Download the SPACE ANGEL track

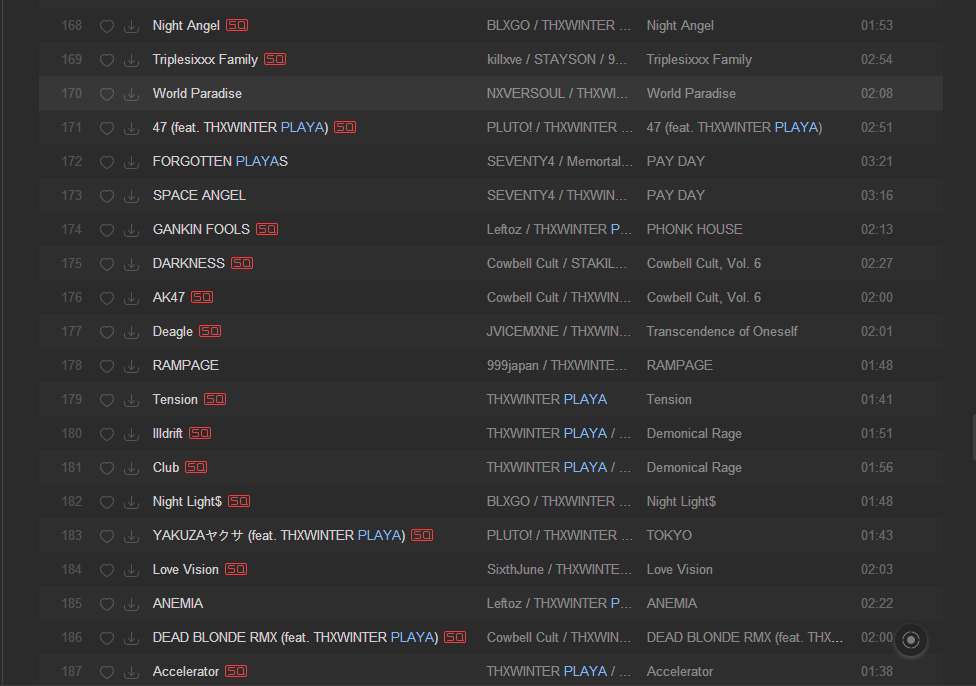click(x=131, y=196)
